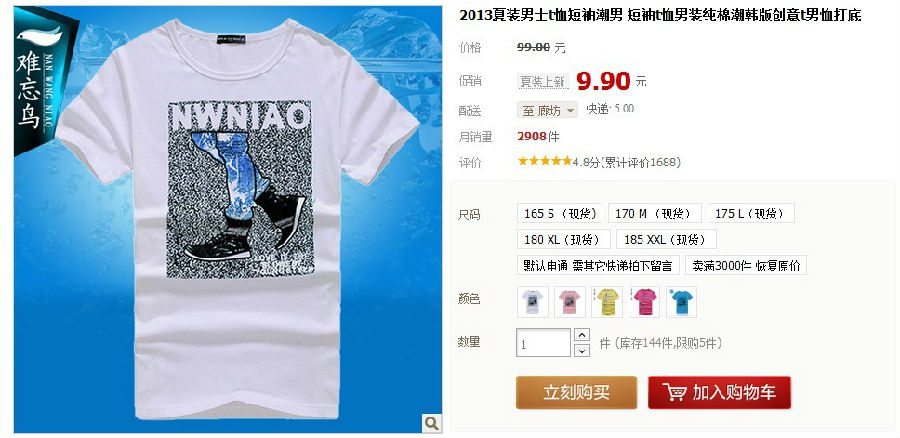Select the pink t-shirt color thumbnail
This screenshot has width=900, height=438.
pyautogui.click(x=569, y=302)
